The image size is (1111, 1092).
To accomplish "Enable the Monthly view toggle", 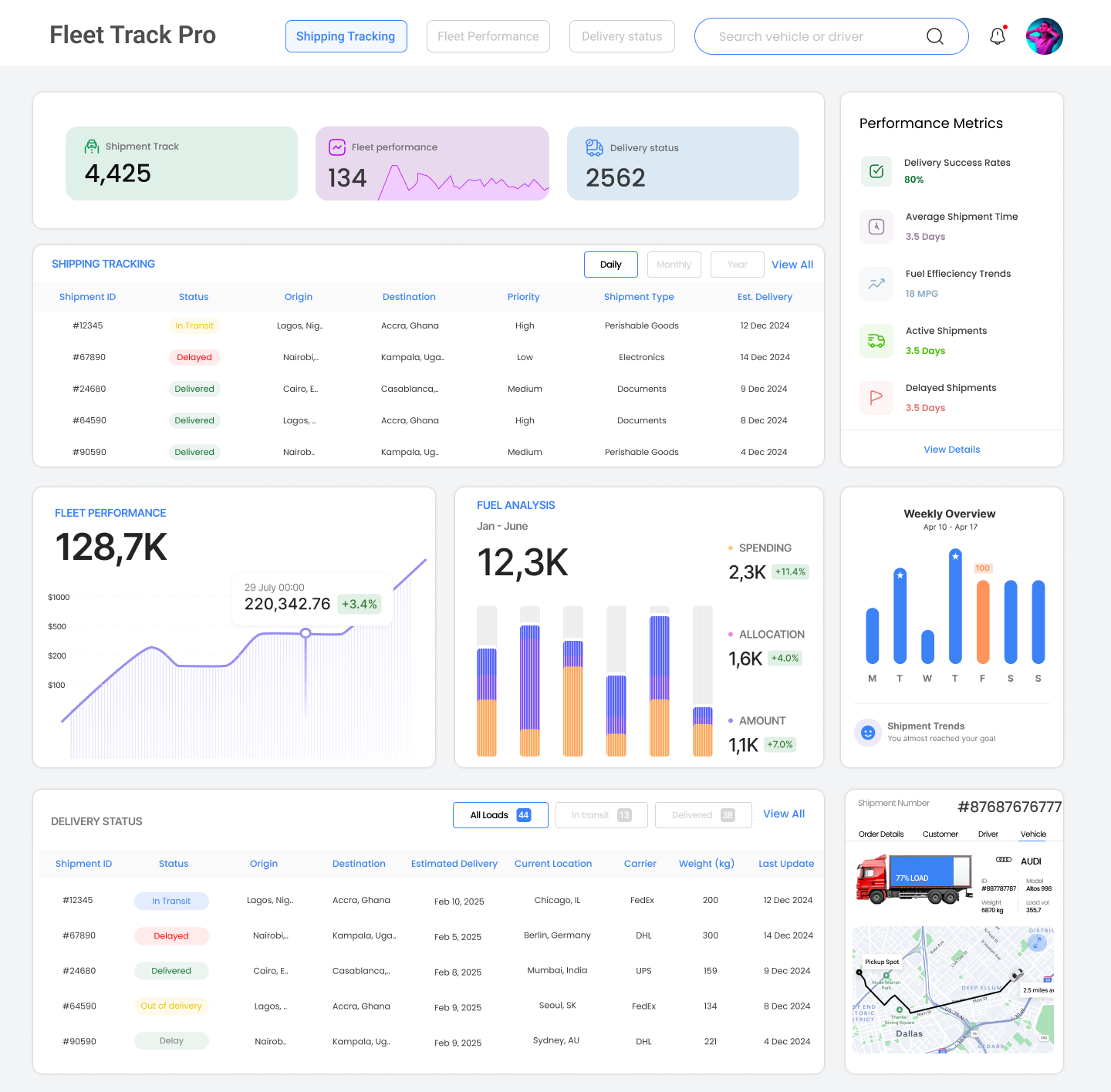I will tap(674, 264).
